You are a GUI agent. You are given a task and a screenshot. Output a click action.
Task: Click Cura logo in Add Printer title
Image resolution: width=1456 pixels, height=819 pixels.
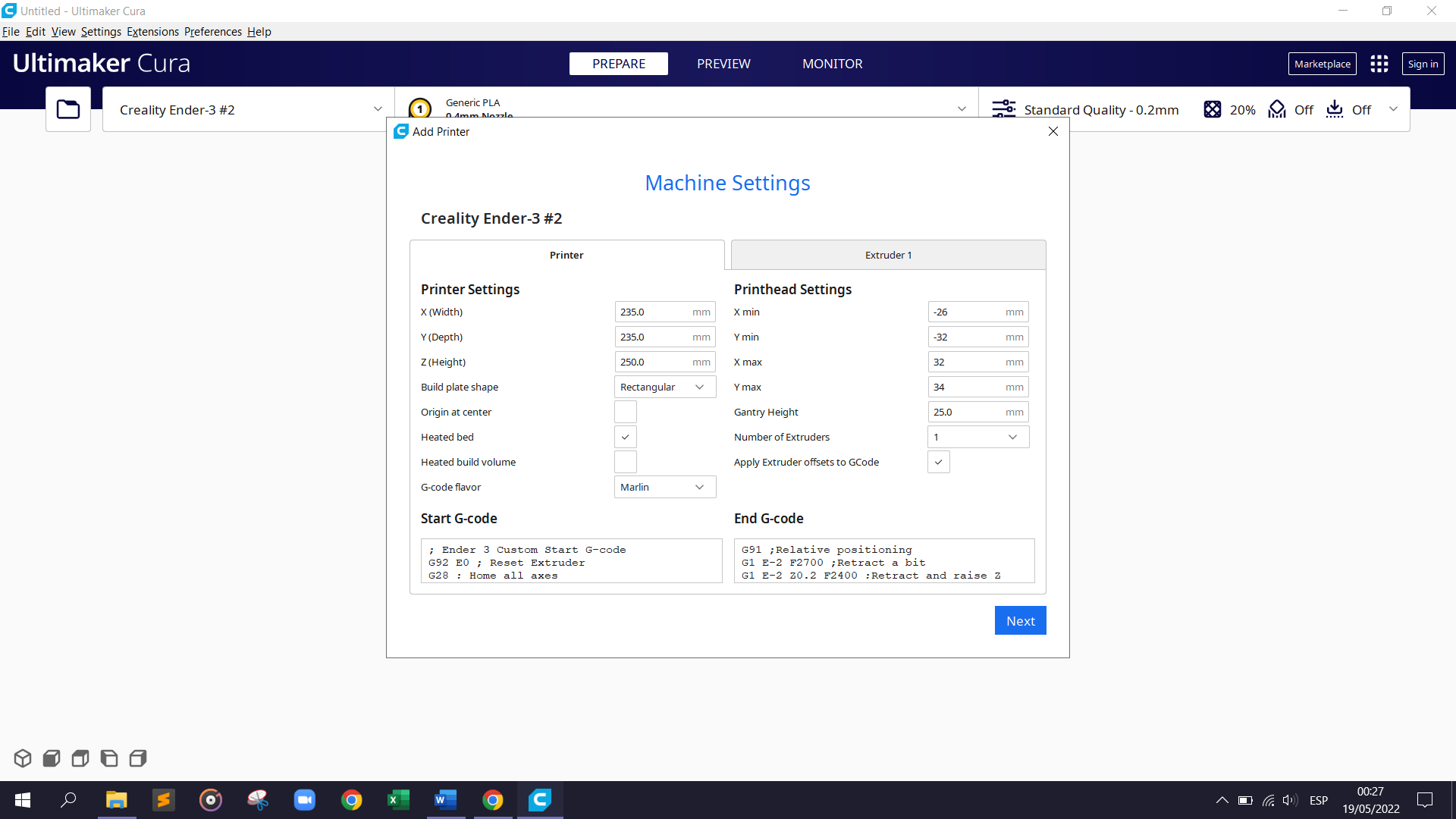[x=401, y=131]
